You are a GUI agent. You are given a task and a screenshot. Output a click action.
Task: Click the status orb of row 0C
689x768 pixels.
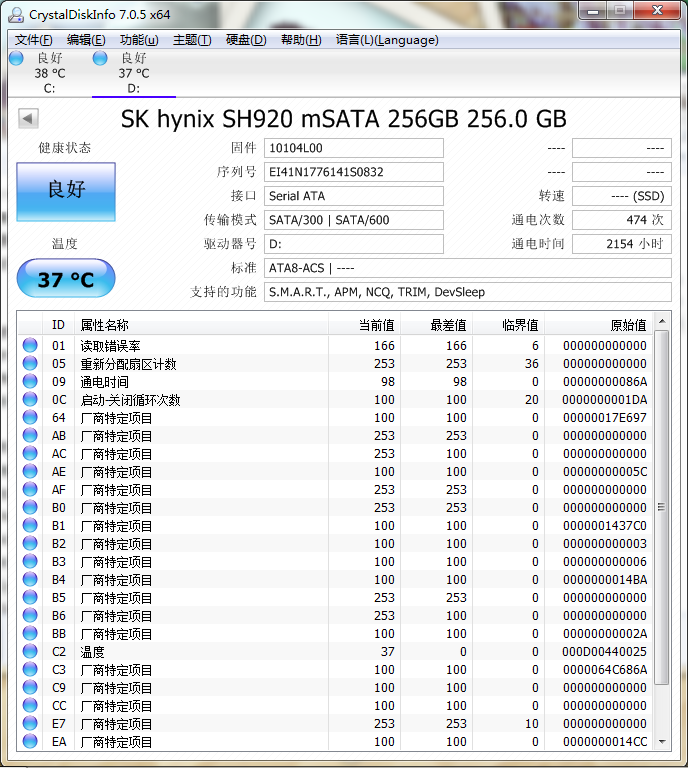[30, 399]
